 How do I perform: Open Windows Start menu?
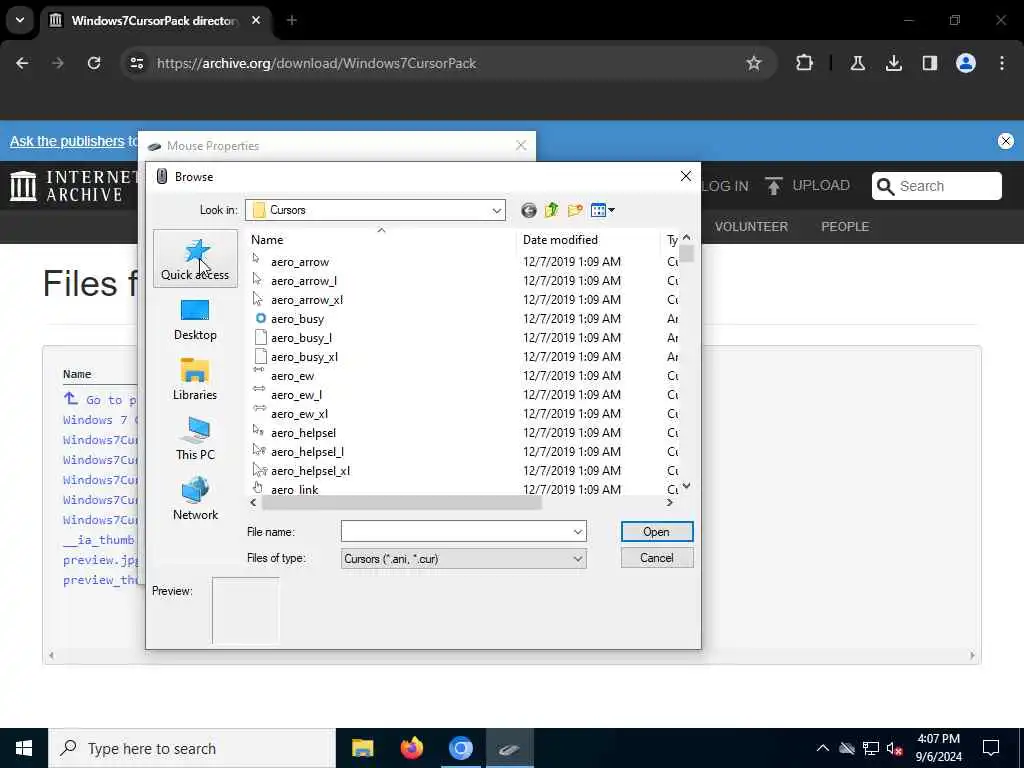[x=24, y=748]
